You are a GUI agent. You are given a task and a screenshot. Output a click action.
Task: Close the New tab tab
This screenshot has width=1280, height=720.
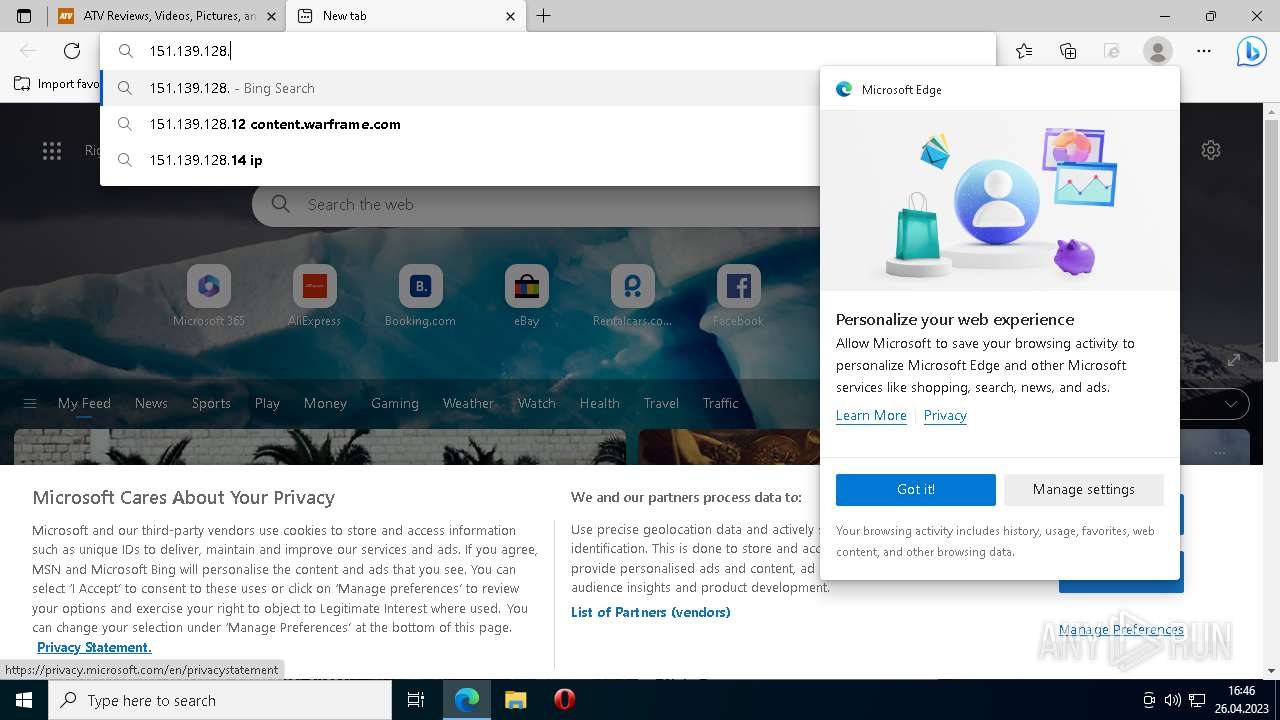pyautogui.click(x=511, y=16)
